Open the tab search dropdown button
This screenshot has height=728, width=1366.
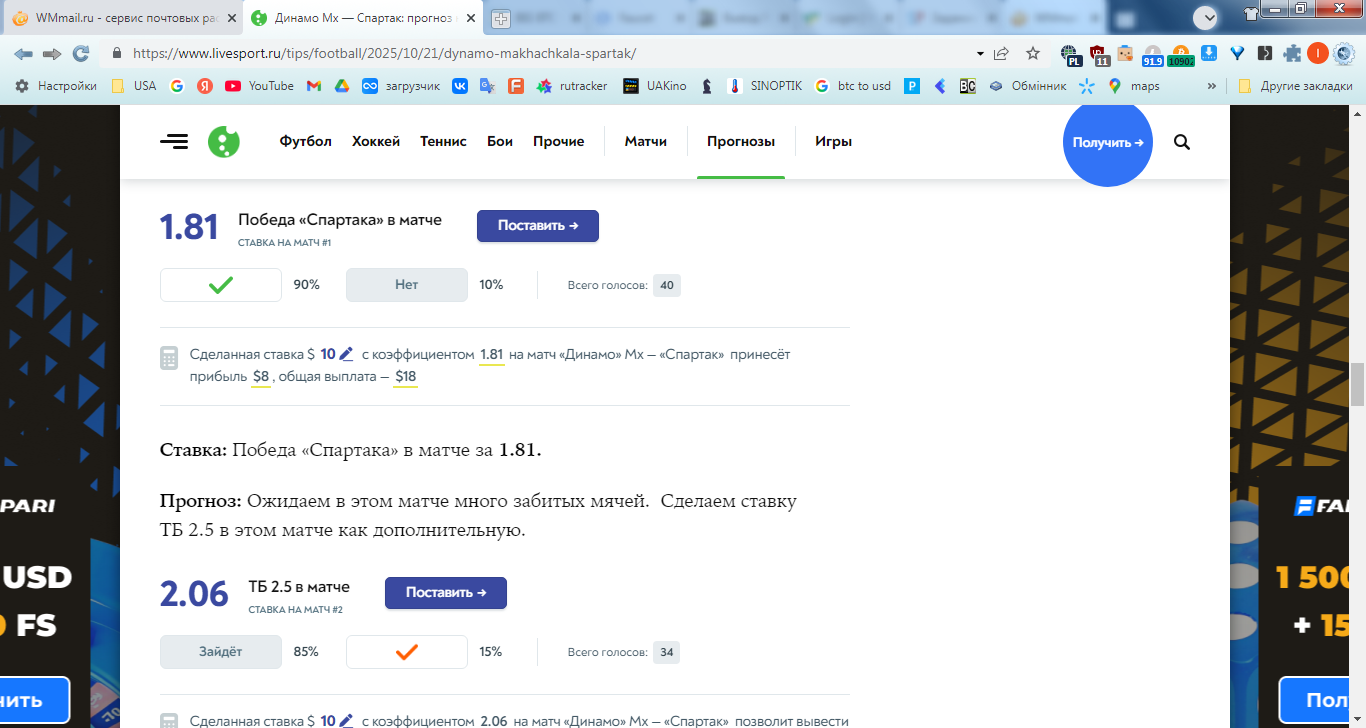1206,17
